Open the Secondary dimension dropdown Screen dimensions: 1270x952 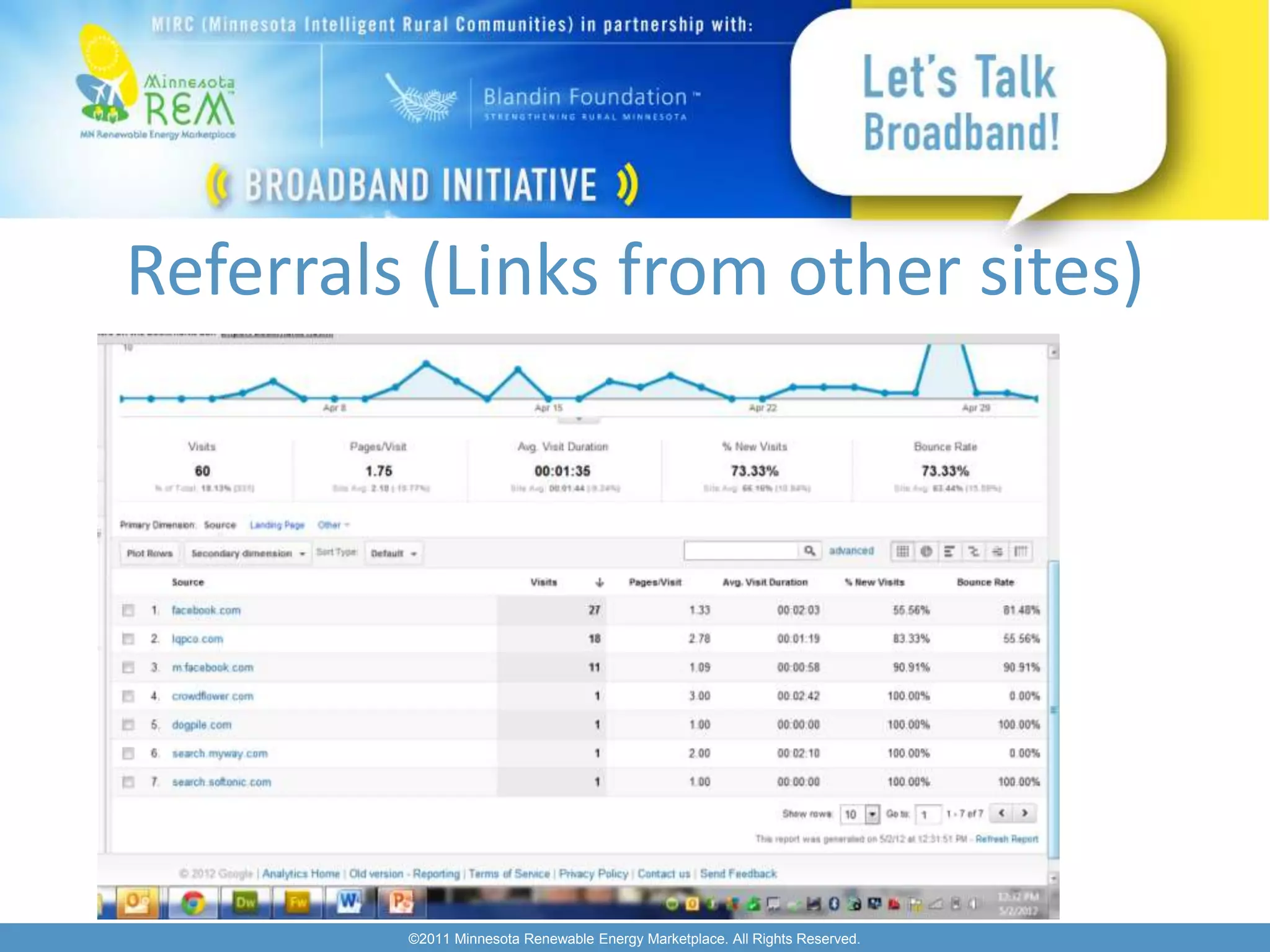pyautogui.click(x=247, y=553)
